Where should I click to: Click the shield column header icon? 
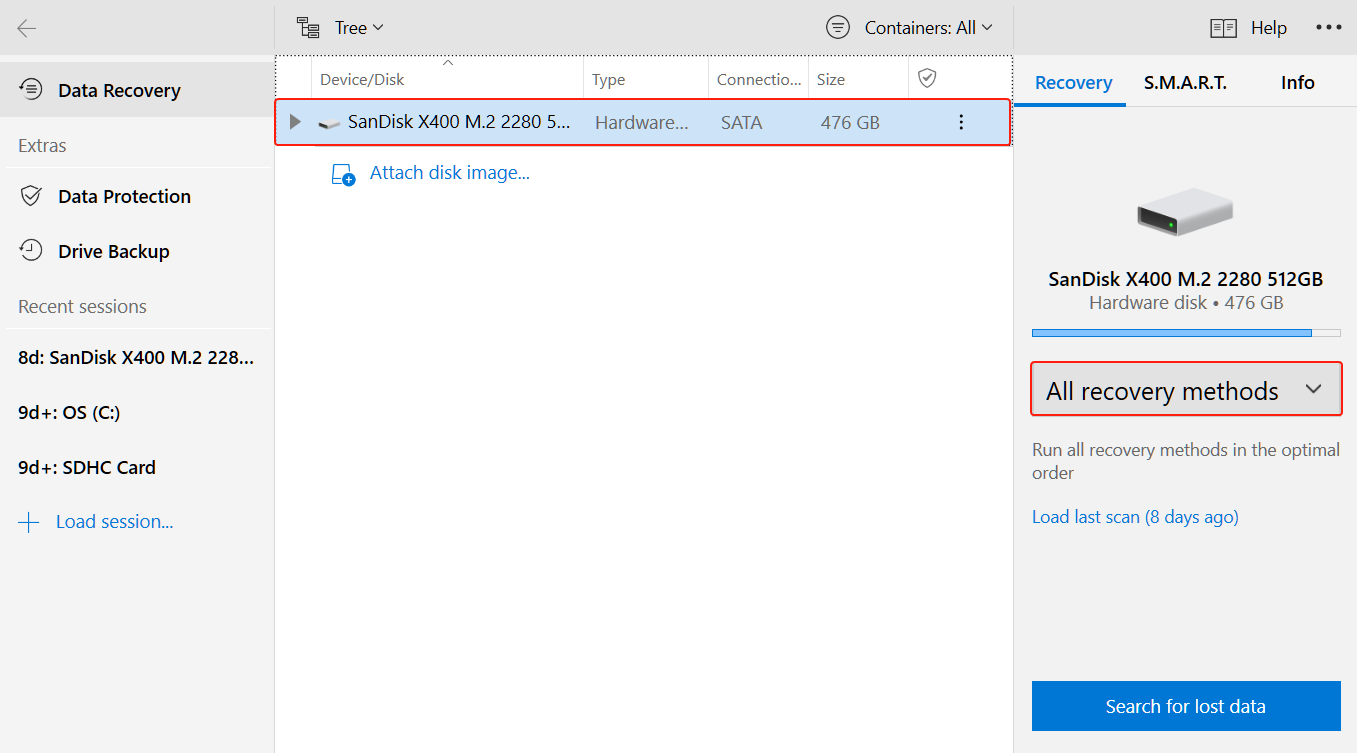[x=927, y=77]
